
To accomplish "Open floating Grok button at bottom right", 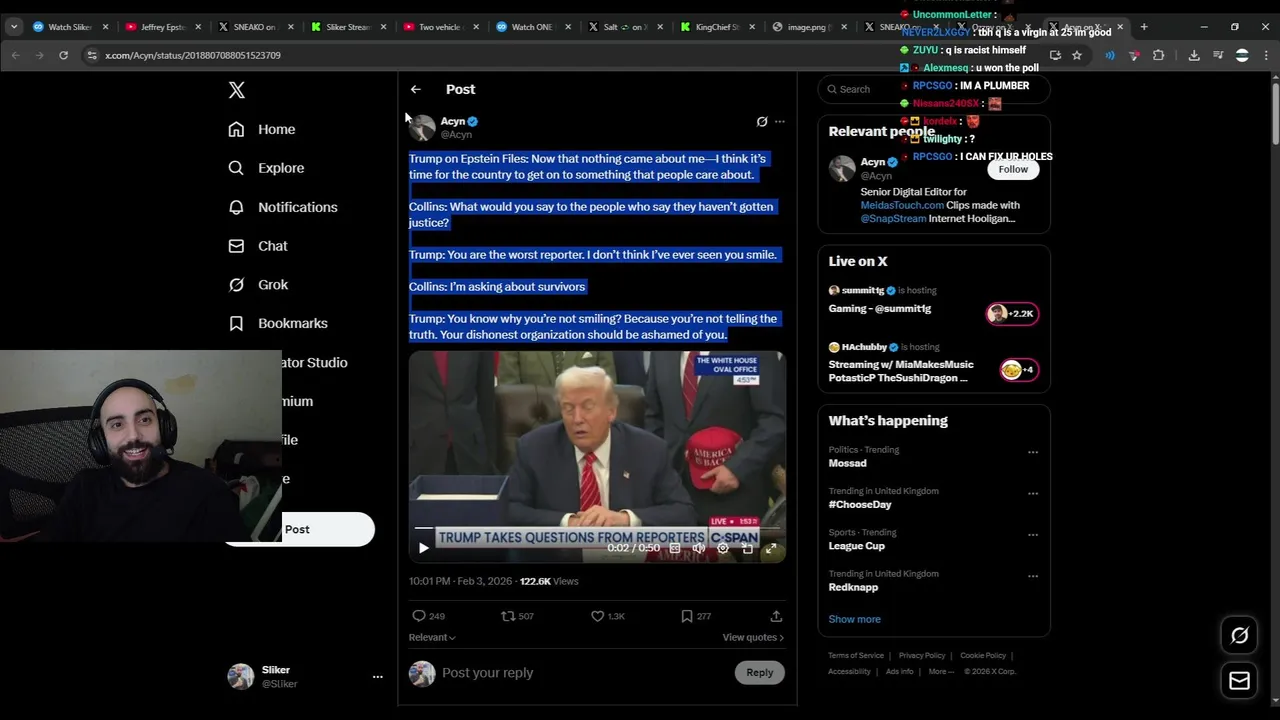I will pos(1239,636).
